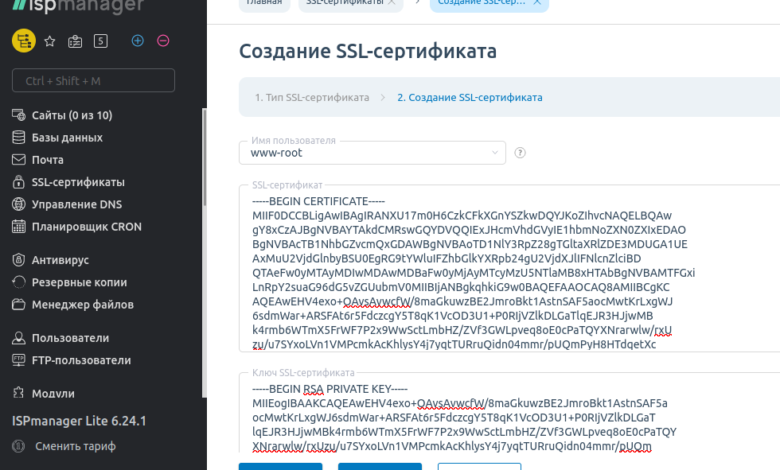Click the collapse-all minus circle icon
Screen dimensions: 780x470
[x=163, y=41]
